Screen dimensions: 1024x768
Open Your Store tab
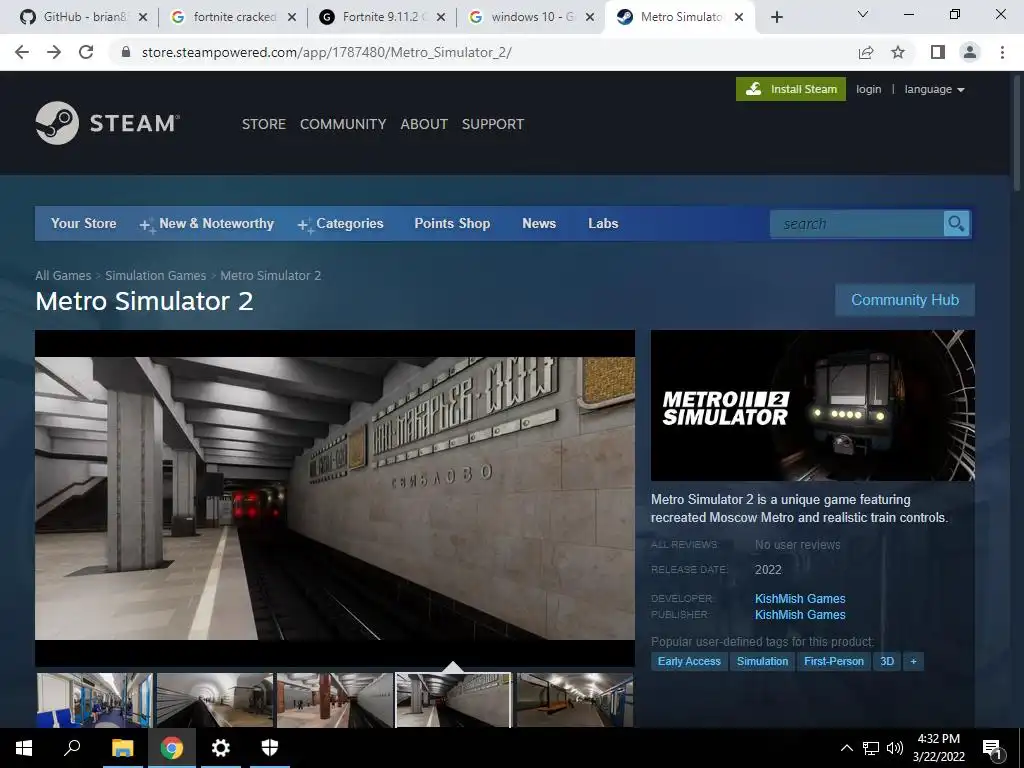(x=84, y=223)
